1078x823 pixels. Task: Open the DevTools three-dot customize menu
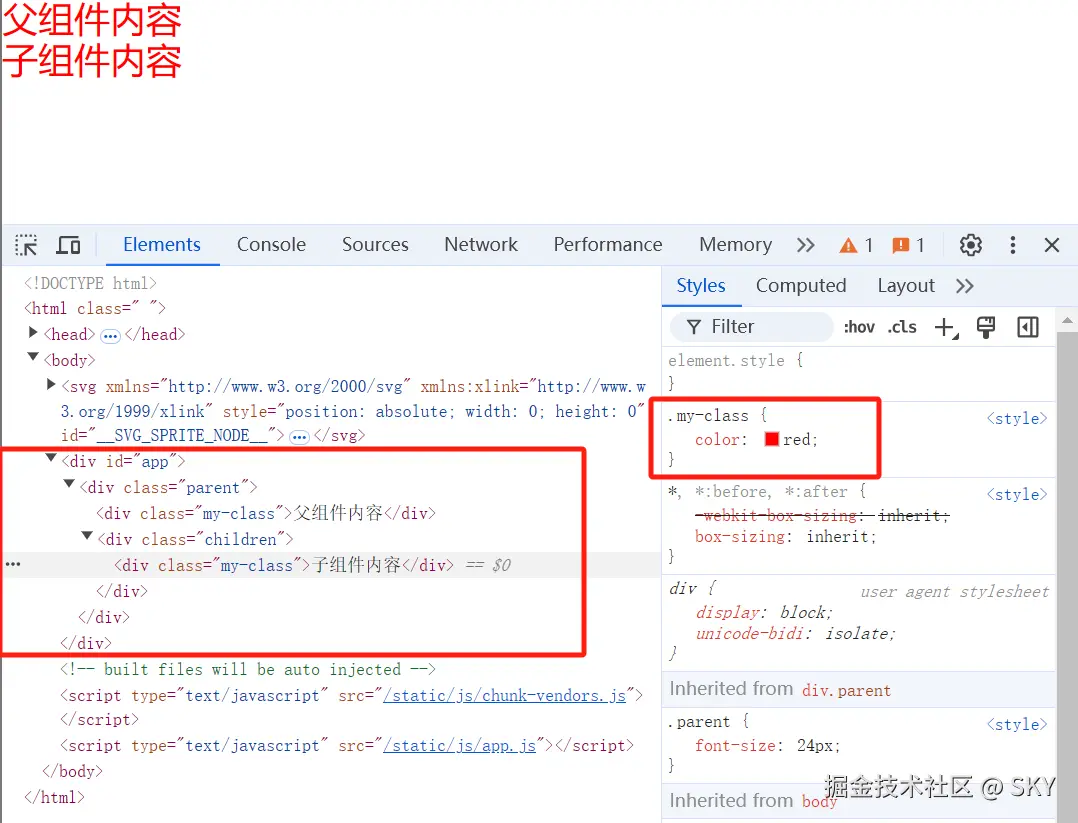[x=1013, y=245]
